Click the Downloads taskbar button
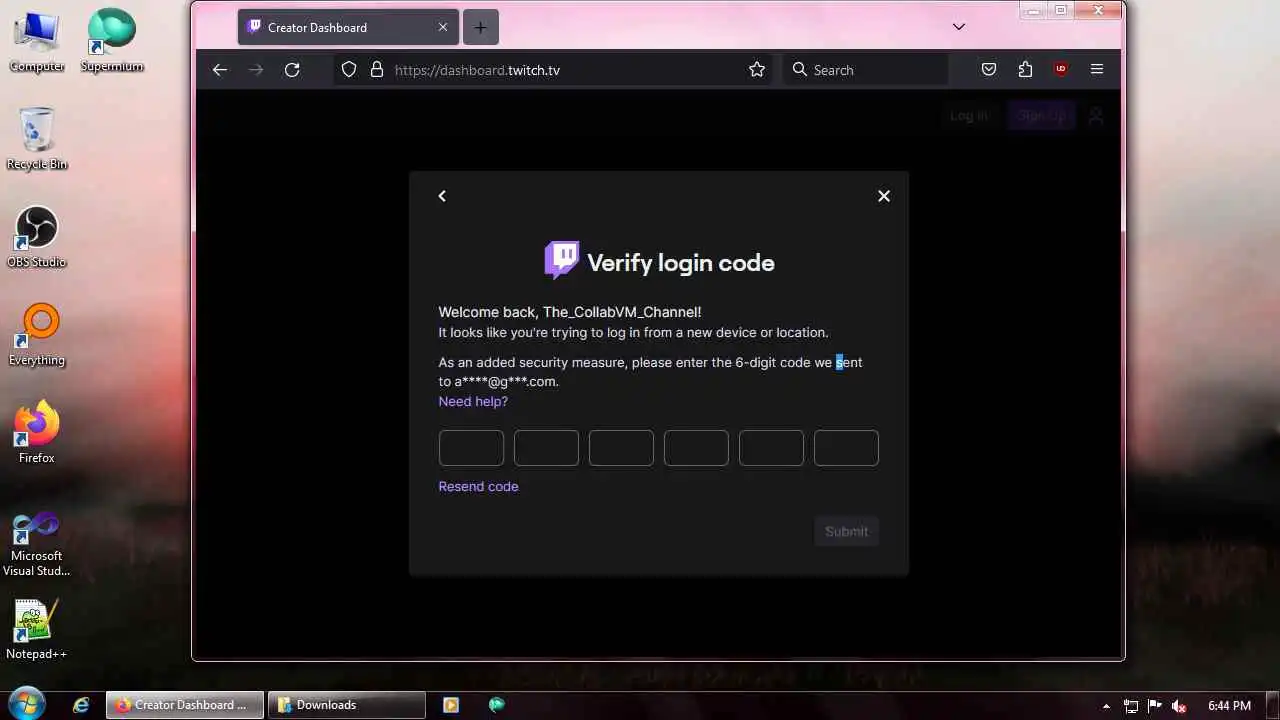The image size is (1280, 720). tap(347, 705)
